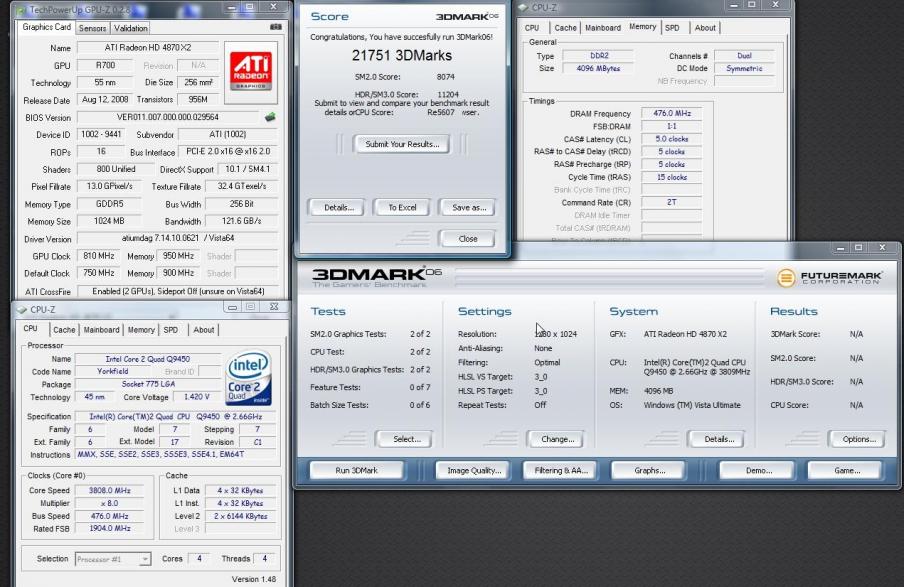904x587 pixels.
Task: Click the DRAM Frequency value '476.0 MHz'
Action: pos(672,114)
